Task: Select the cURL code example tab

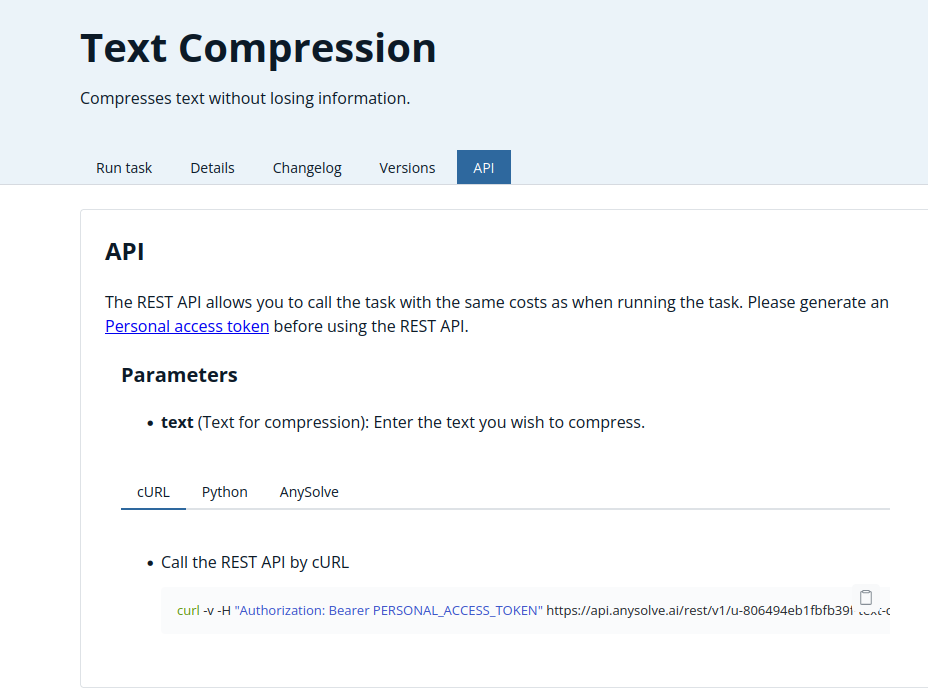Action: pyautogui.click(x=153, y=492)
